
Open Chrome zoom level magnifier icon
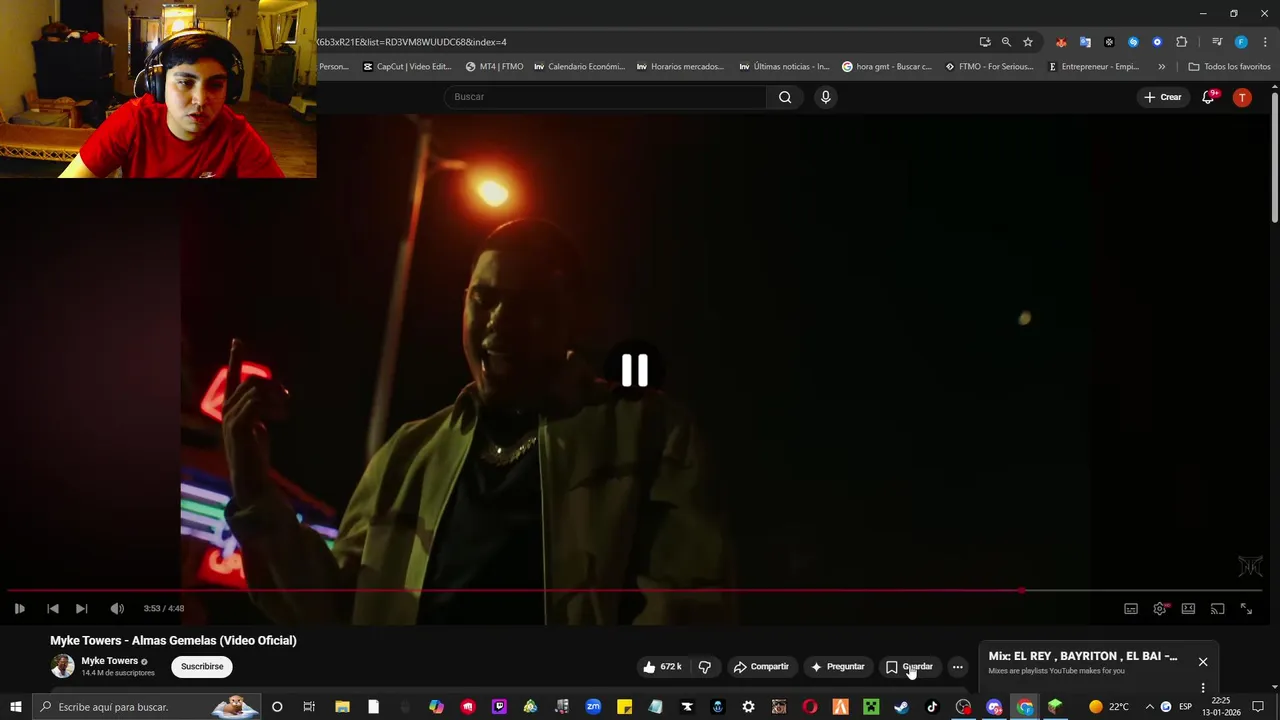[1006, 42]
